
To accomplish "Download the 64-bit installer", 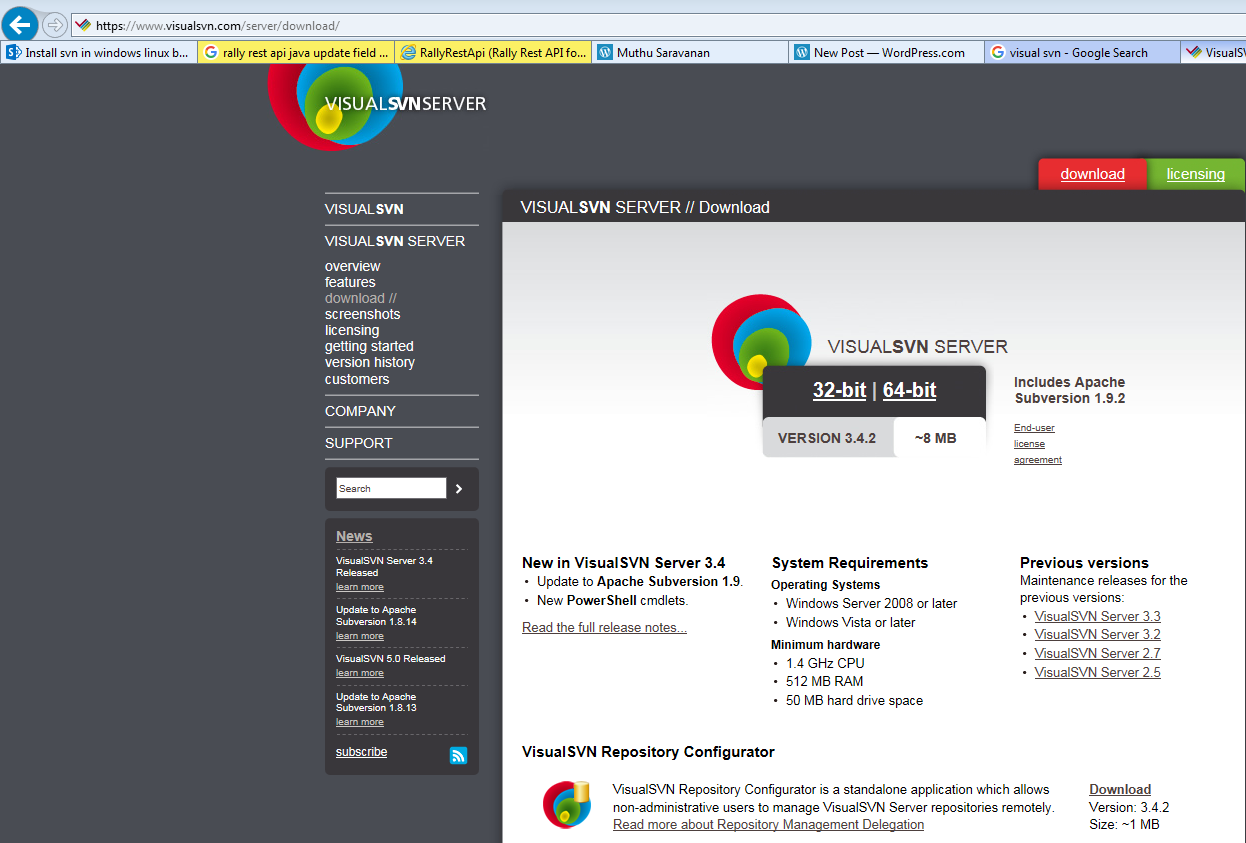I will (909, 390).
